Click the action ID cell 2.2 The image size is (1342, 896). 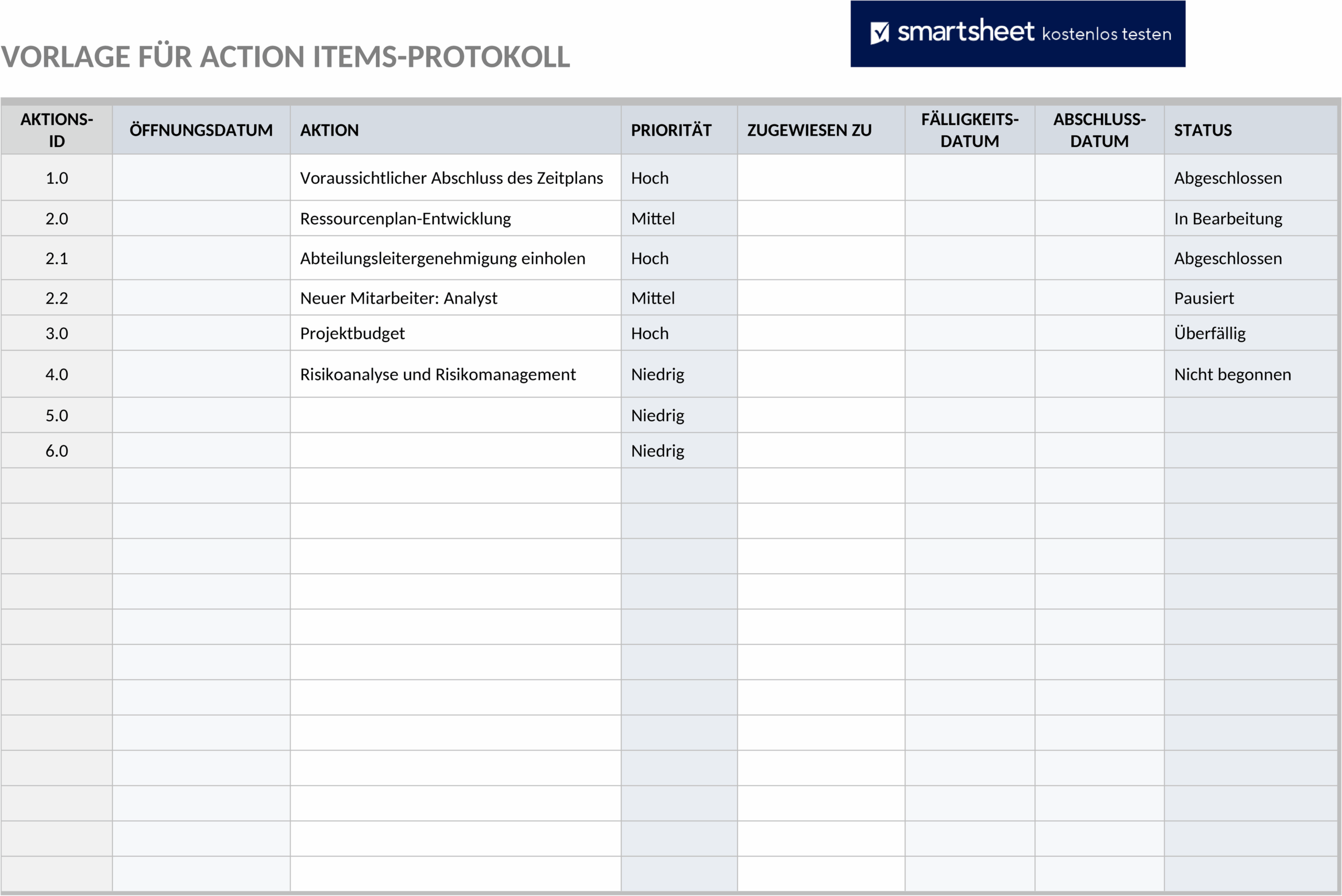57,298
